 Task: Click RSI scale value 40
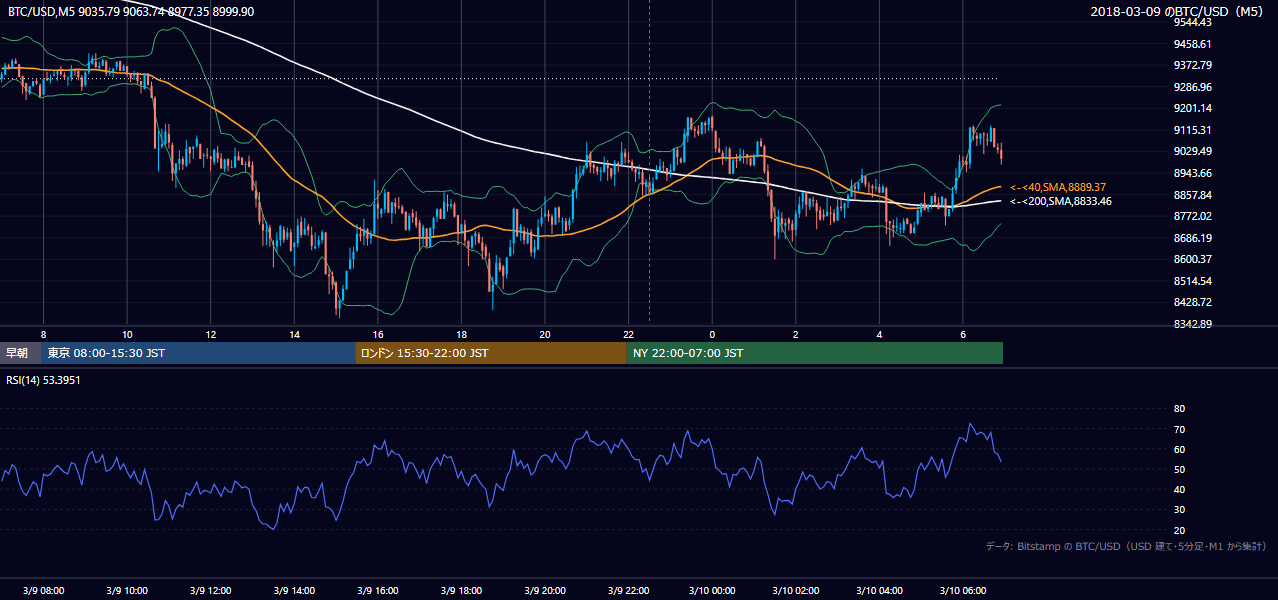pos(1179,489)
